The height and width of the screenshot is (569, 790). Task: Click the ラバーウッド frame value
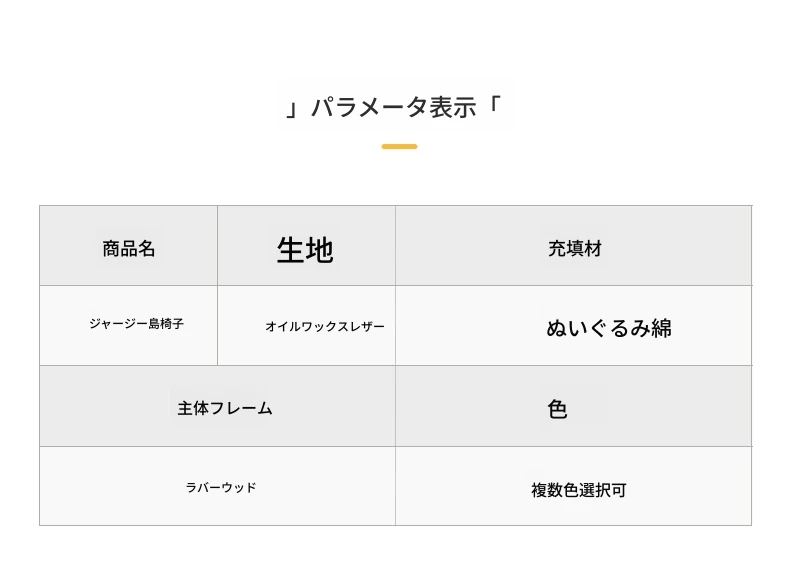pyautogui.click(x=221, y=488)
